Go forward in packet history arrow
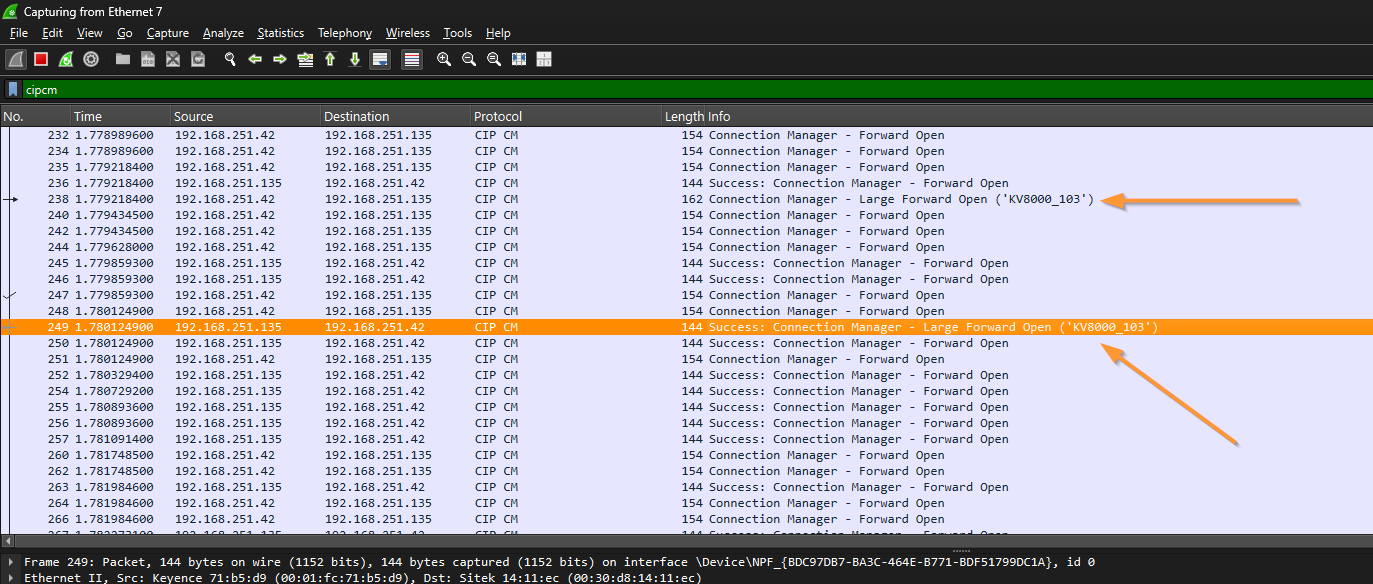This screenshot has width=1373, height=584. click(x=280, y=59)
